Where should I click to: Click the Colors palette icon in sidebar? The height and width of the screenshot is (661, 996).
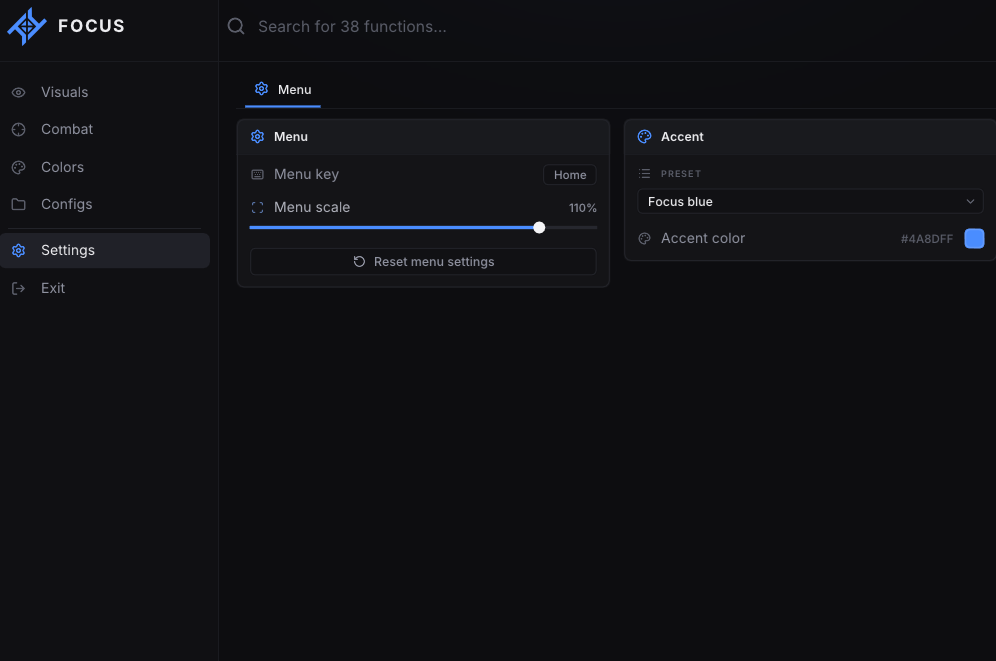(x=18, y=167)
